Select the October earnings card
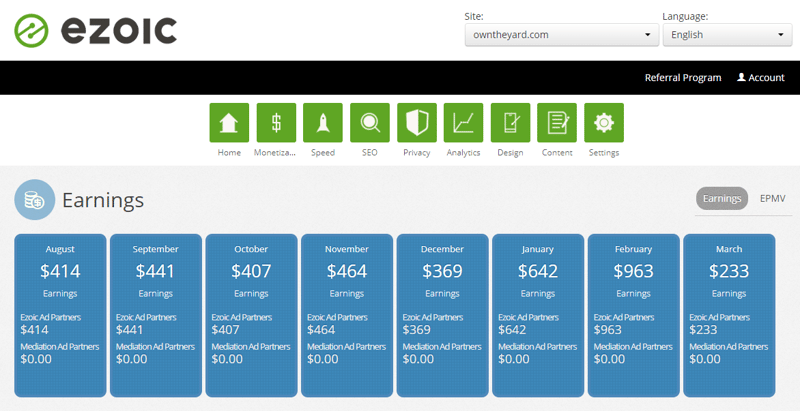 [251, 315]
